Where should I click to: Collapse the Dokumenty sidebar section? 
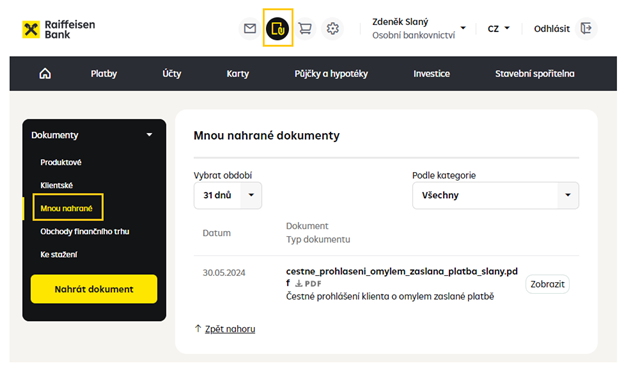pyautogui.click(x=149, y=135)
